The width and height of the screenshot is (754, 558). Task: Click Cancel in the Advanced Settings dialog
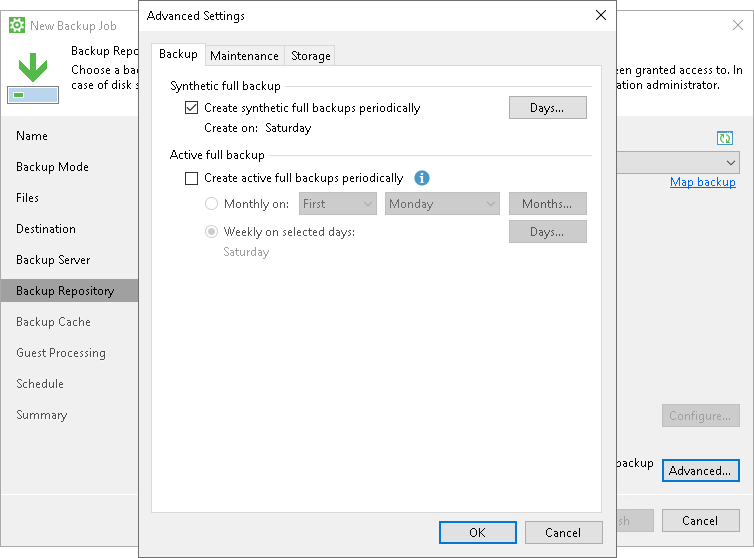pyautogui.click(x=562, y=532)
